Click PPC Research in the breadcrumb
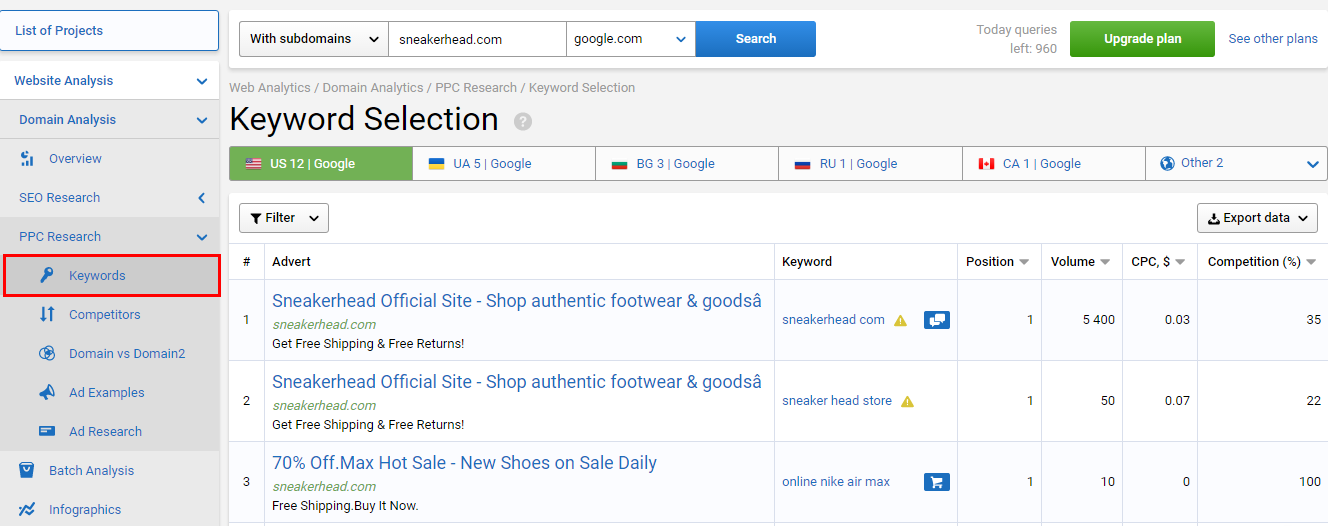This screenshot has width=1328, height=526. (476, 88)
